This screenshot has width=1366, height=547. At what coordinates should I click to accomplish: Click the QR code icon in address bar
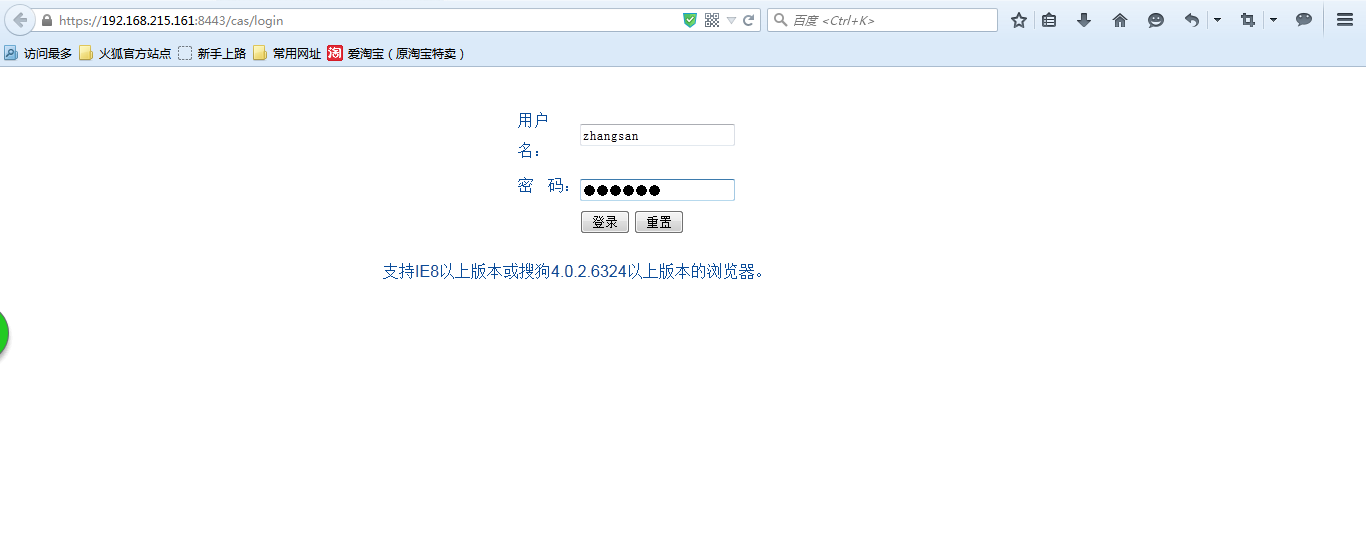click(x=712, y=20)
